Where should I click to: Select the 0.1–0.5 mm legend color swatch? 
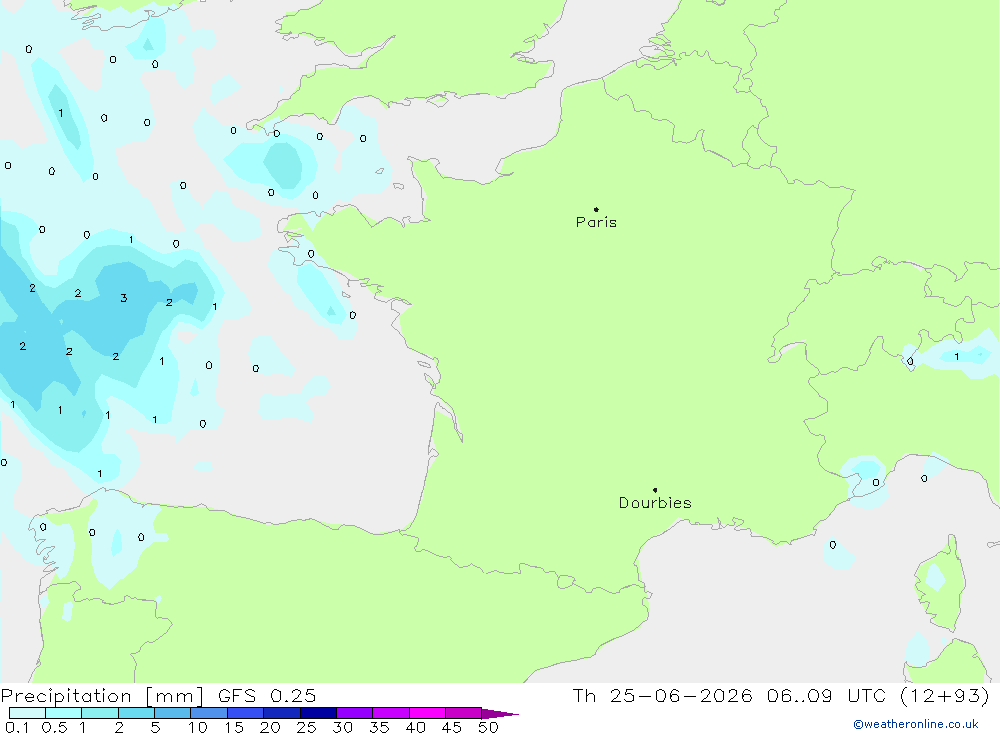pyautogui.click(x=27, y=713)
